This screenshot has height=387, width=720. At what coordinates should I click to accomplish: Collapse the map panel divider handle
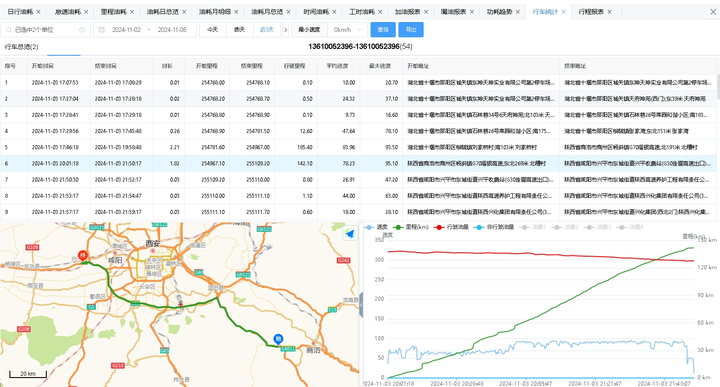361,305
